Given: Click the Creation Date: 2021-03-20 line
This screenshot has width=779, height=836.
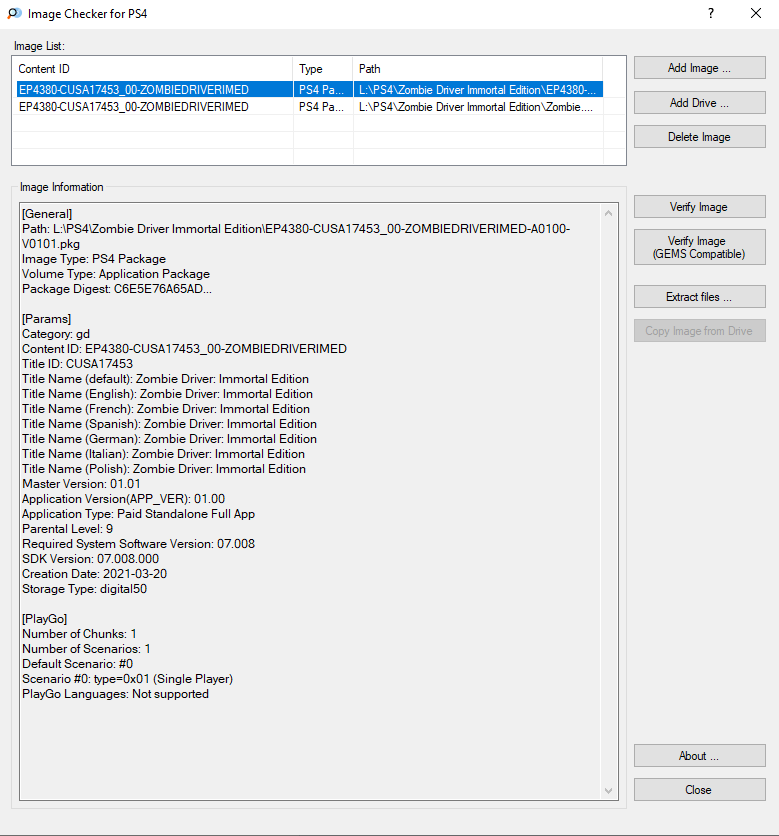Looking at the screenshot, I should [x=94, y=574].
